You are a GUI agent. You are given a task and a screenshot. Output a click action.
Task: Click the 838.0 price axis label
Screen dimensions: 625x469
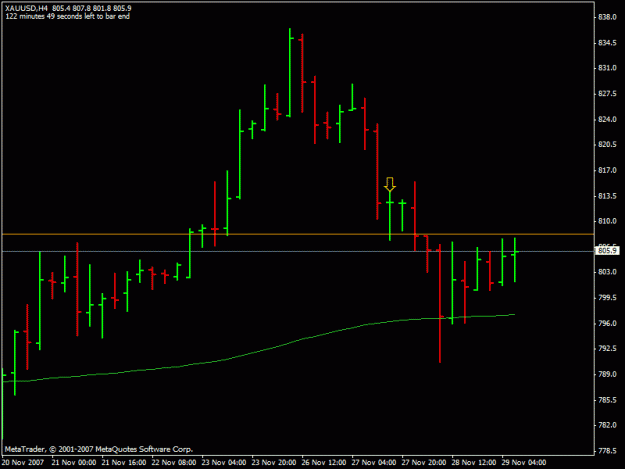click(607, 17)
